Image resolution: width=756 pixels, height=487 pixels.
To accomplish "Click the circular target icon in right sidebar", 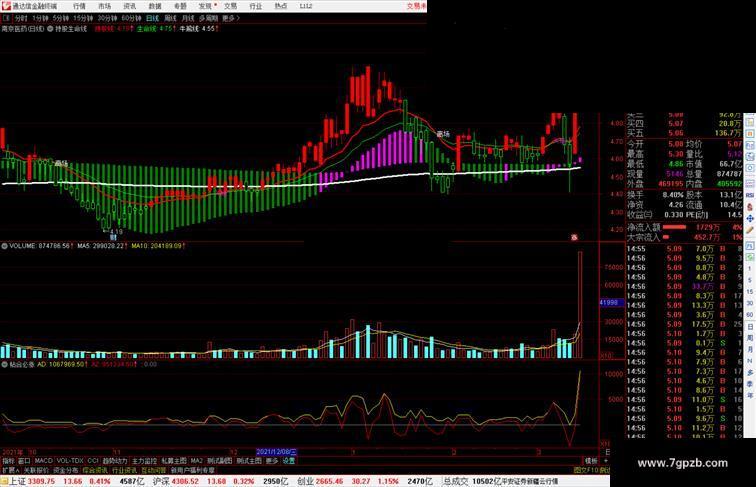I will [x=750, y=168].
